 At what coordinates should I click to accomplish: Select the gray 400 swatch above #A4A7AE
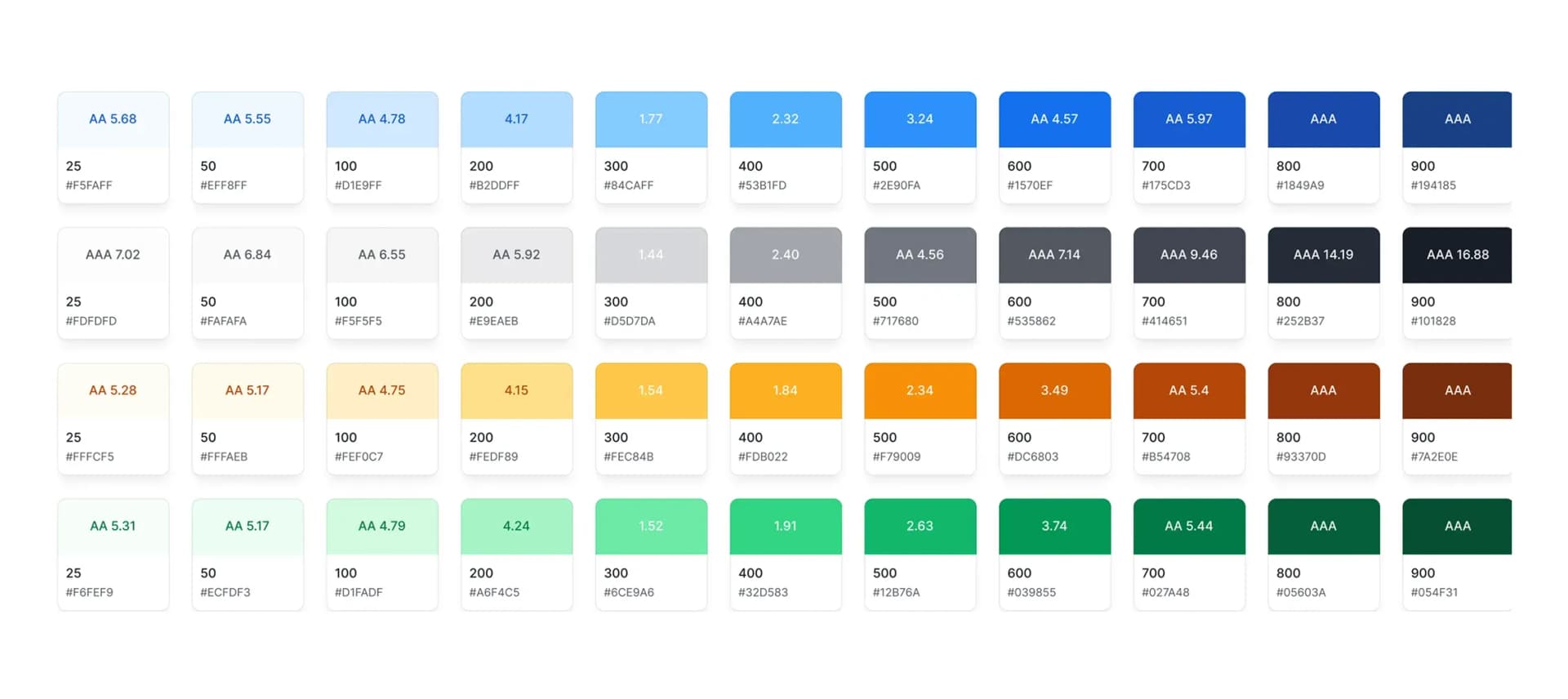click(x=786, y=255)
